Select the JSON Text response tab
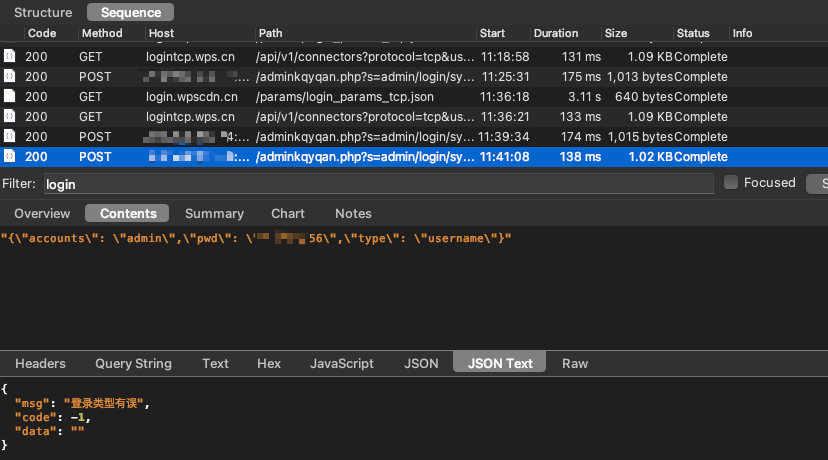The height and width of the screenshot is (460, 828). click(x=500, y=363)
